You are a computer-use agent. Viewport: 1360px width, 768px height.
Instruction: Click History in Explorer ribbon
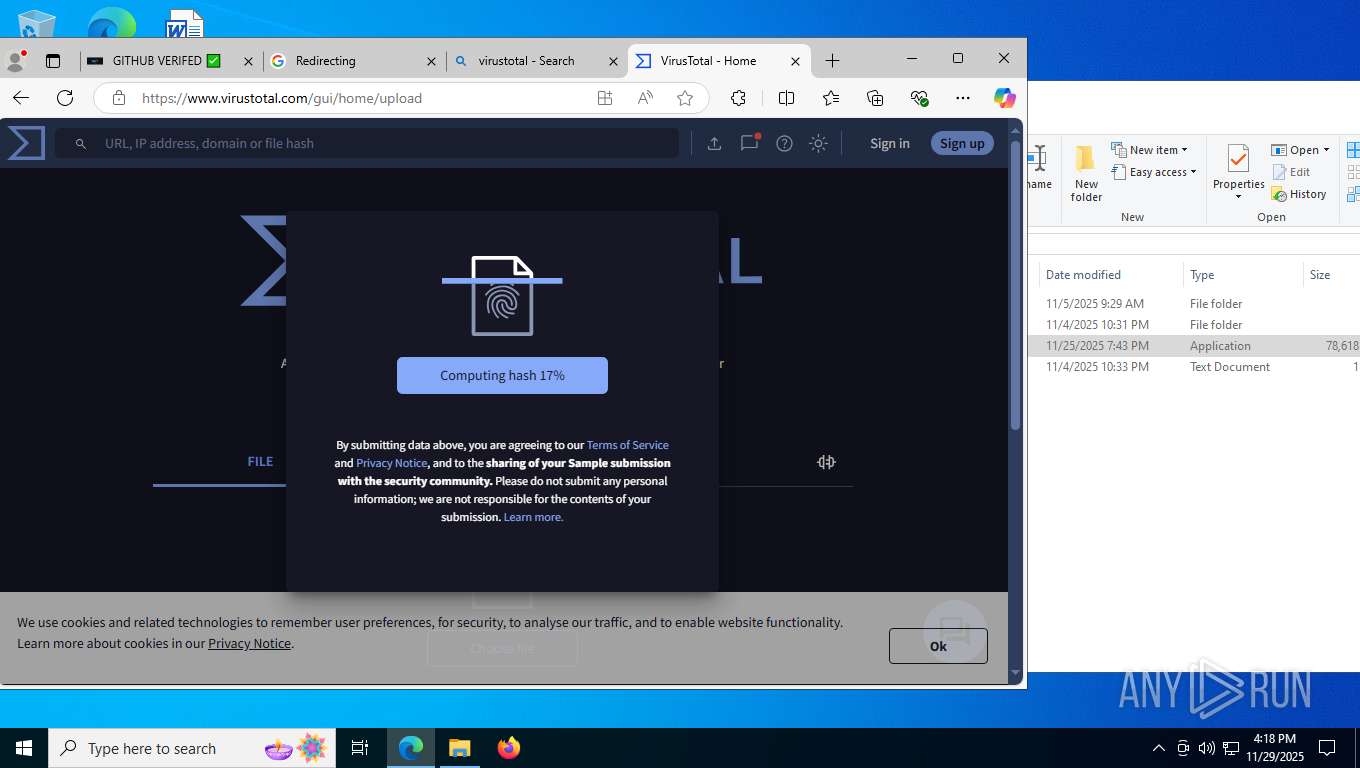tap(1299, 194)
